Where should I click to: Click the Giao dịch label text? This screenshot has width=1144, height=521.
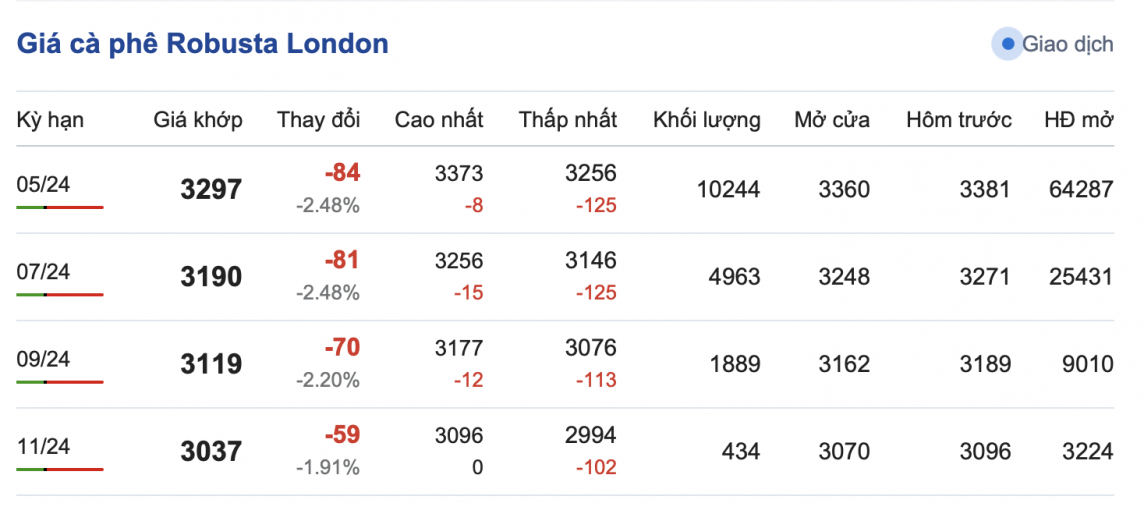(1067, 44)
